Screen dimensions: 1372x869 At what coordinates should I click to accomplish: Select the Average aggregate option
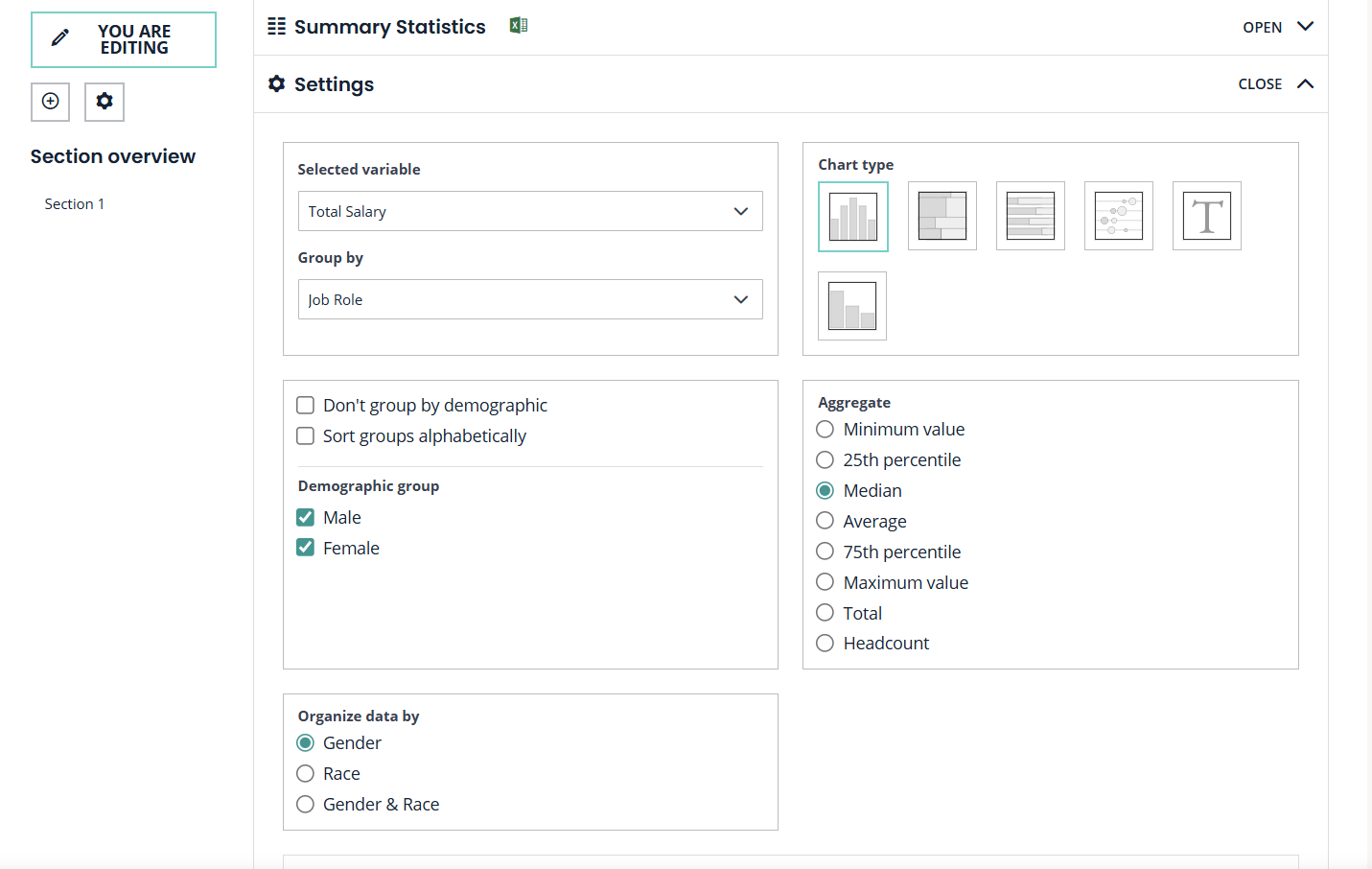click(x=825, y=521)
